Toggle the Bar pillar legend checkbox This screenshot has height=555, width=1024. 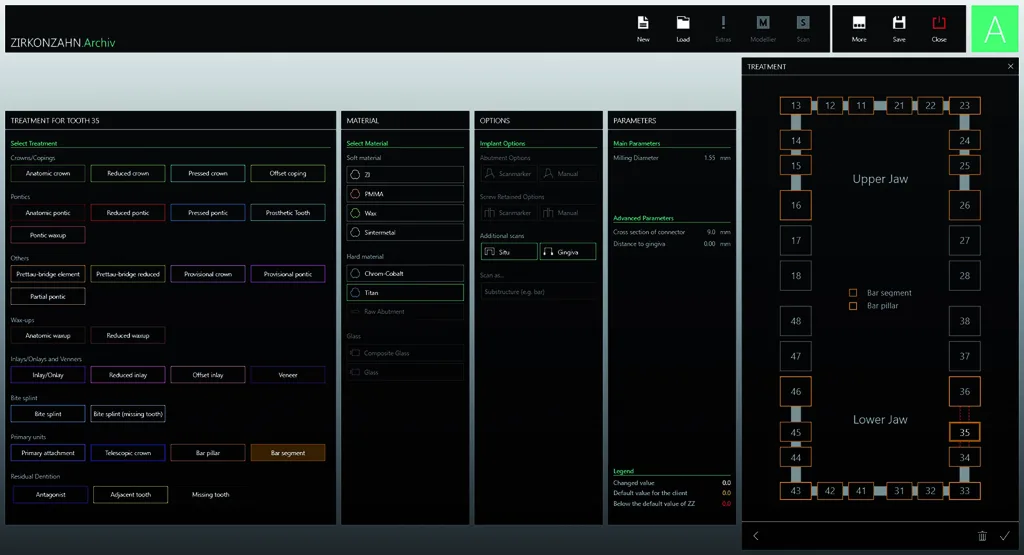(x=853, y=306)
